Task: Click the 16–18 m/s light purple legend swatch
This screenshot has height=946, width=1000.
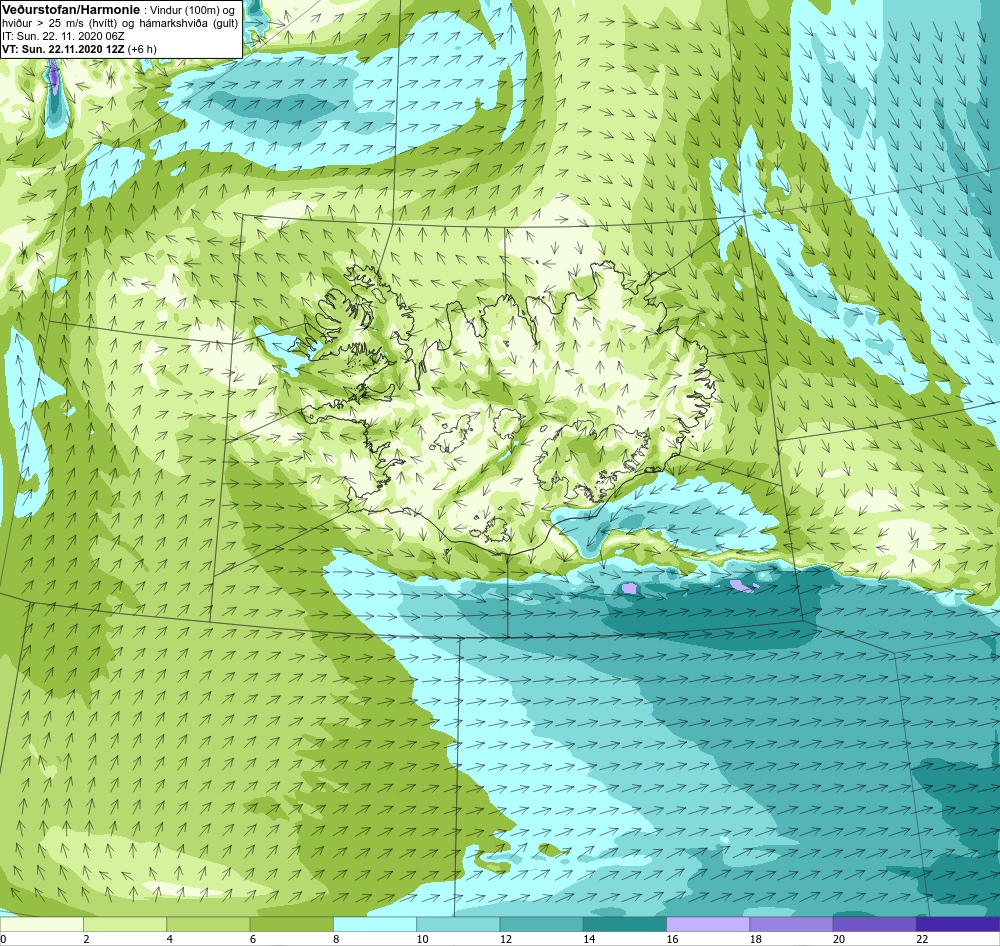Action: pos(708,924)
